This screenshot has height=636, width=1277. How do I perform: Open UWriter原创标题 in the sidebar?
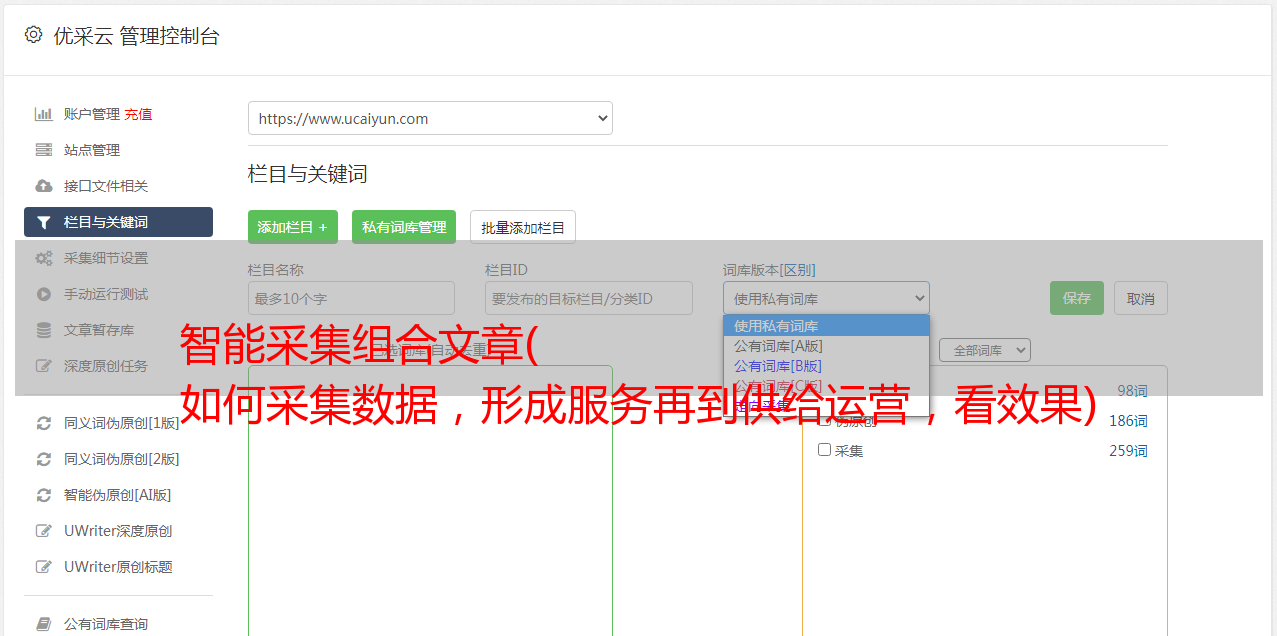(118, 567)
